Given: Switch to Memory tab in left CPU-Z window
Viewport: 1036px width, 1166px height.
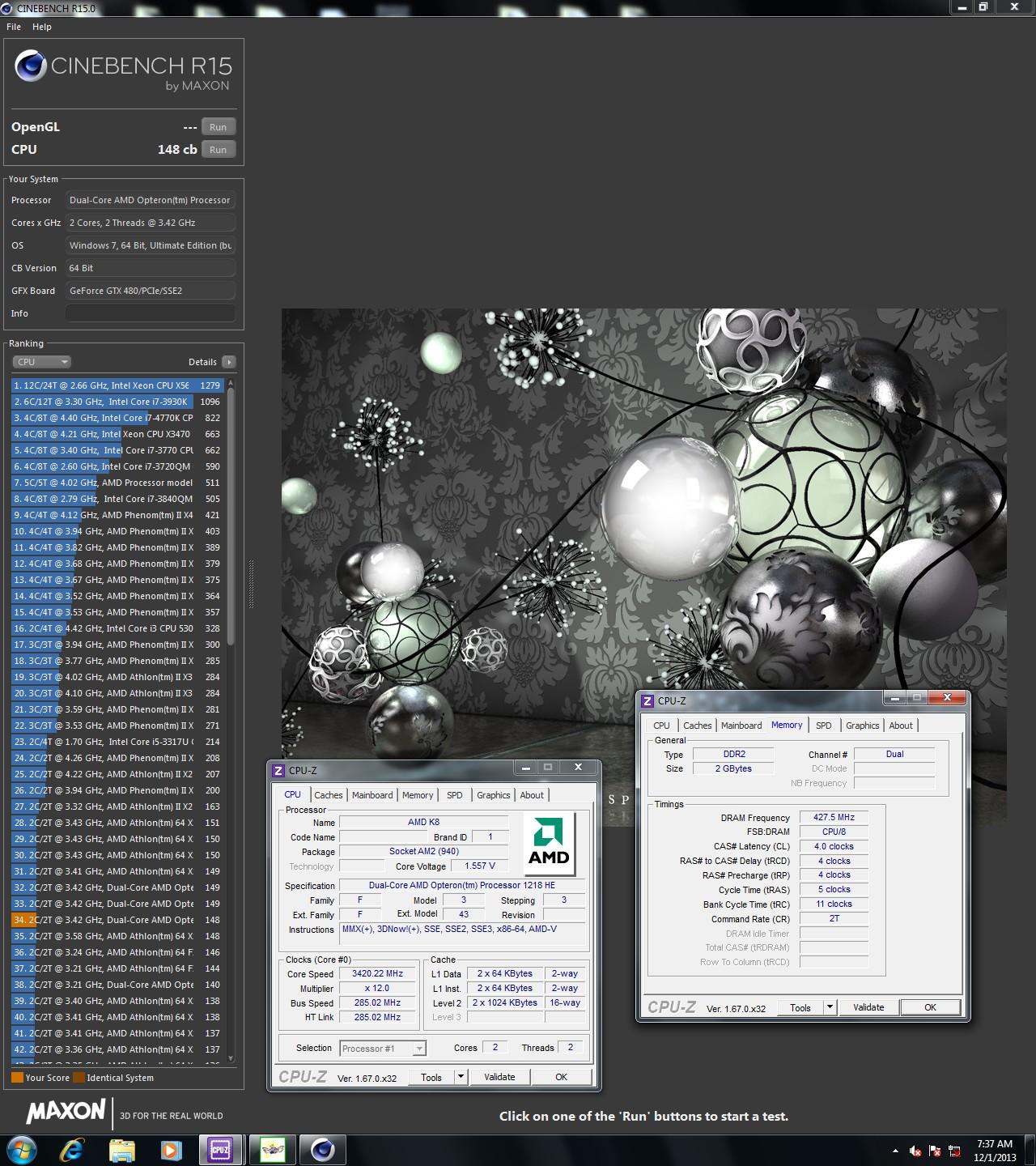Looking at the screenshot, I should (x=418, y=795).
